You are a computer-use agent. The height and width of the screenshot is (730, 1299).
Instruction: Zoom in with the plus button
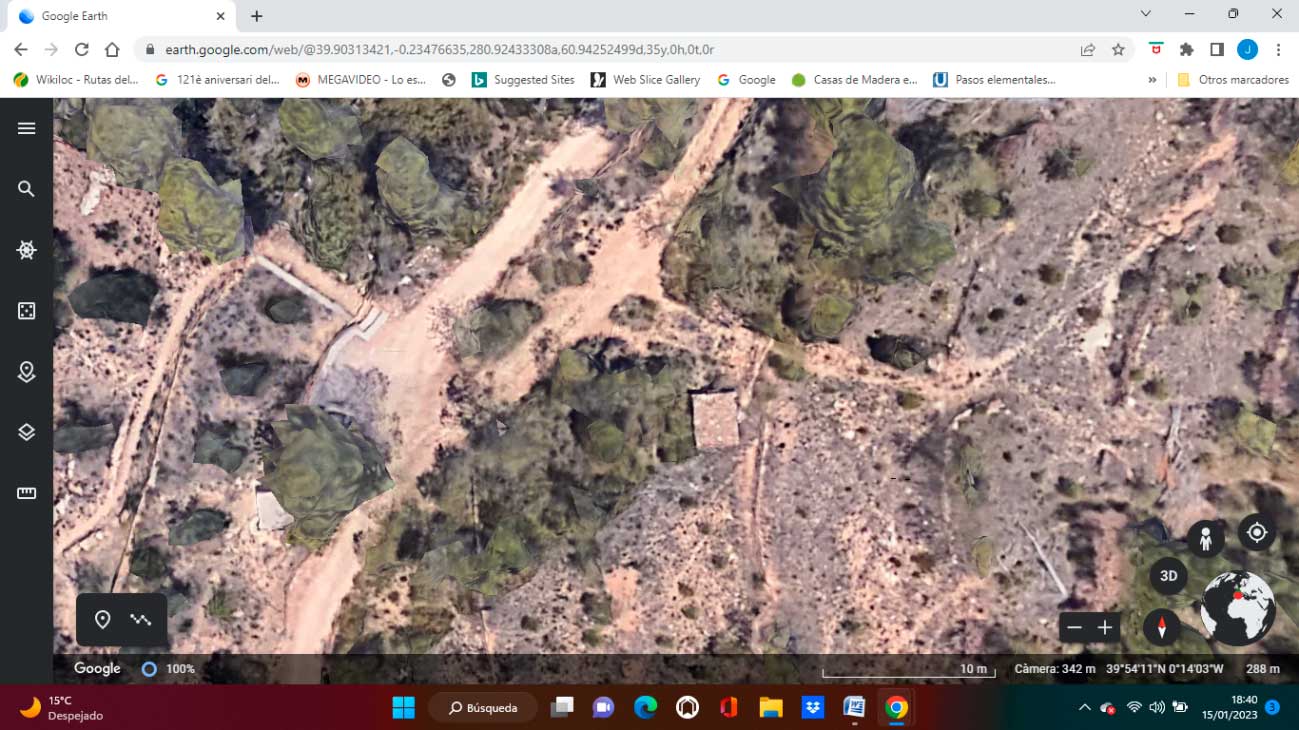click(1105, 627)
